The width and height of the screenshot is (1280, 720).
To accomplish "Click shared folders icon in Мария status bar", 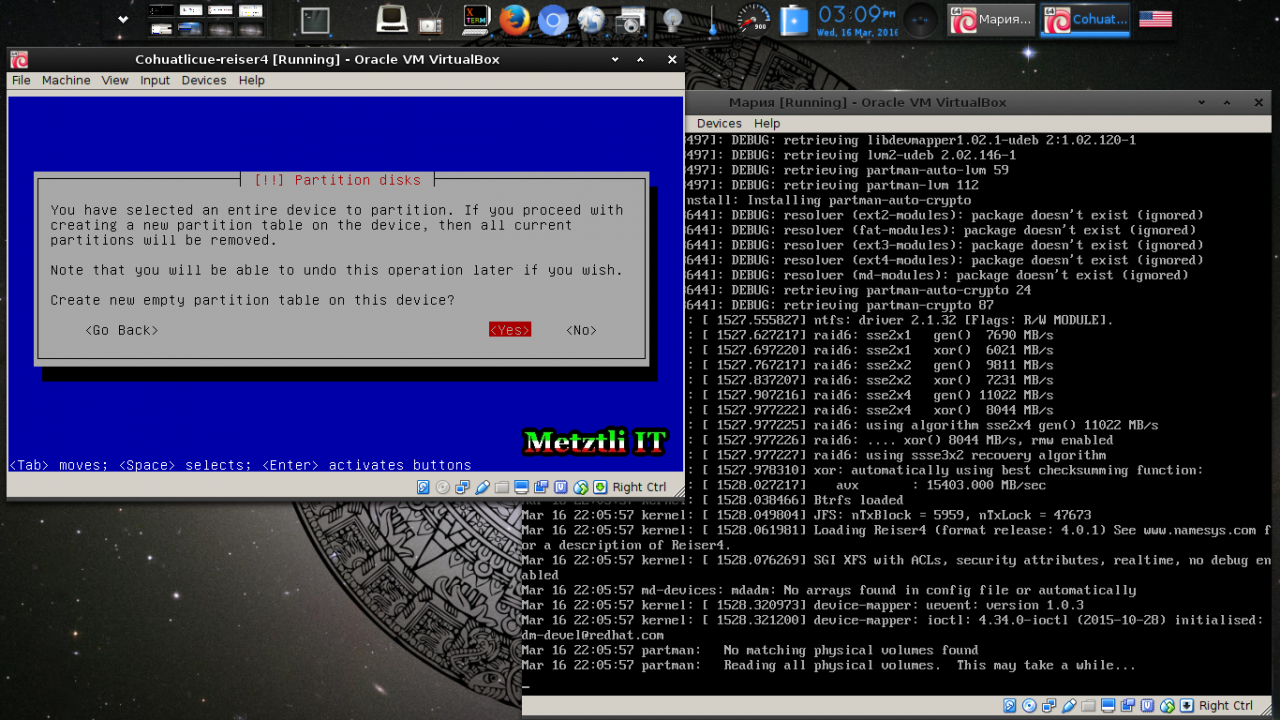I will [1088, 706].
